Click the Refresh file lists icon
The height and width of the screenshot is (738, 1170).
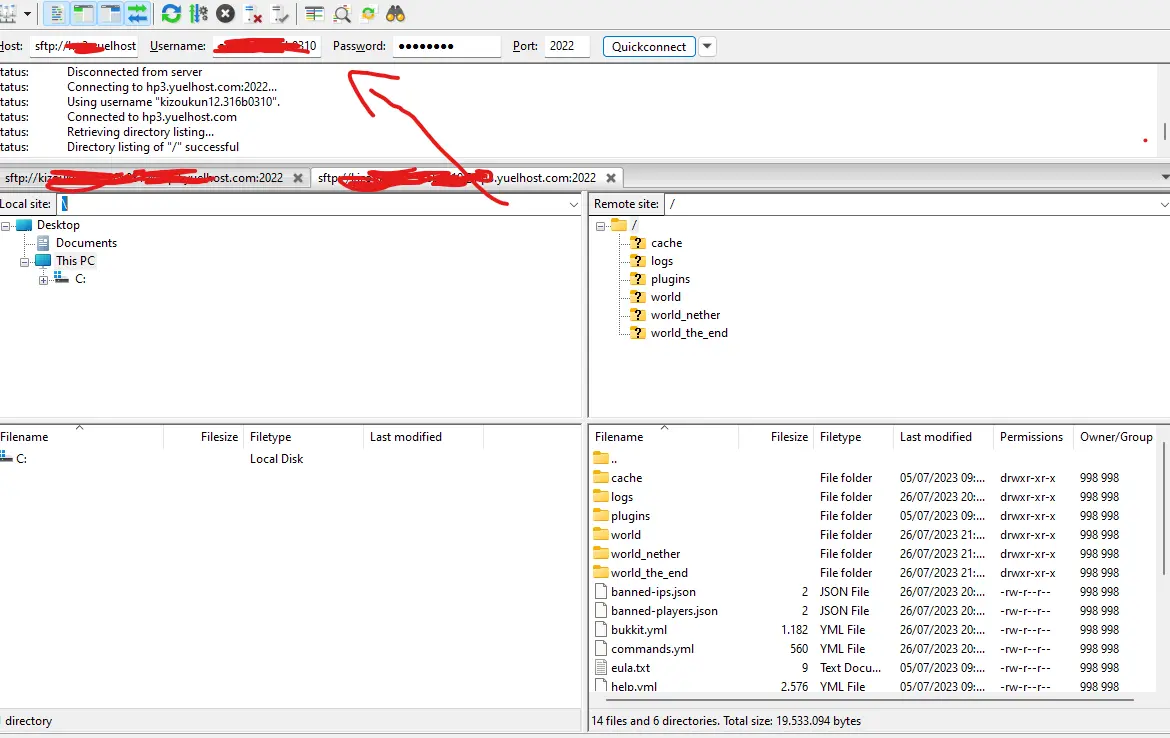[171, 14]
